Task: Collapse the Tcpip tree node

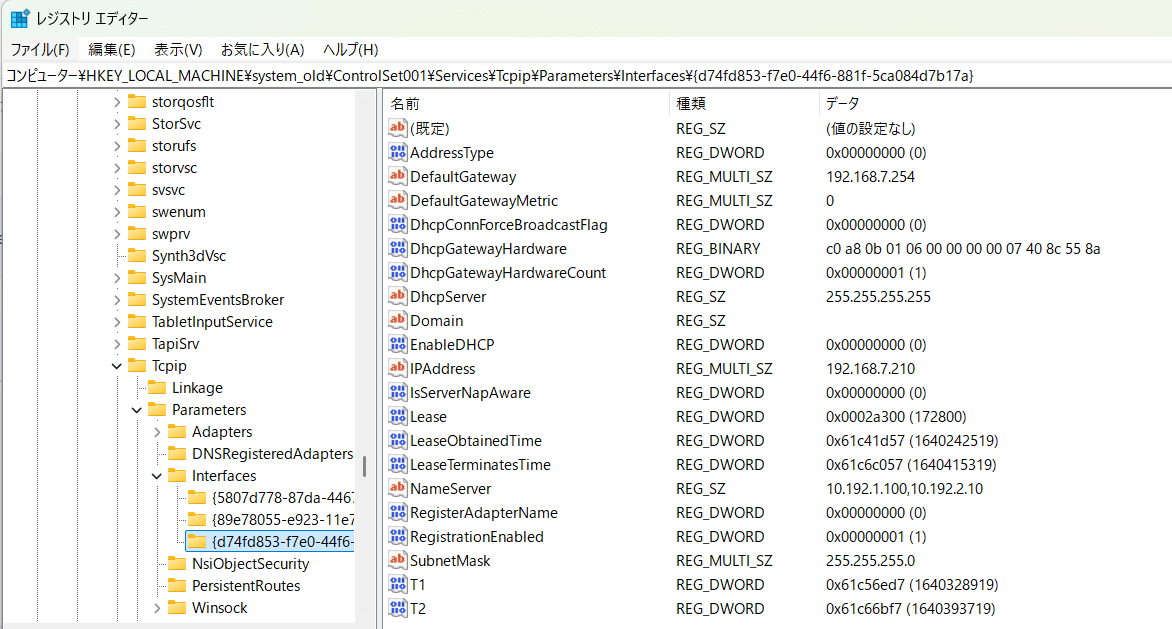Action: point(116,366)
